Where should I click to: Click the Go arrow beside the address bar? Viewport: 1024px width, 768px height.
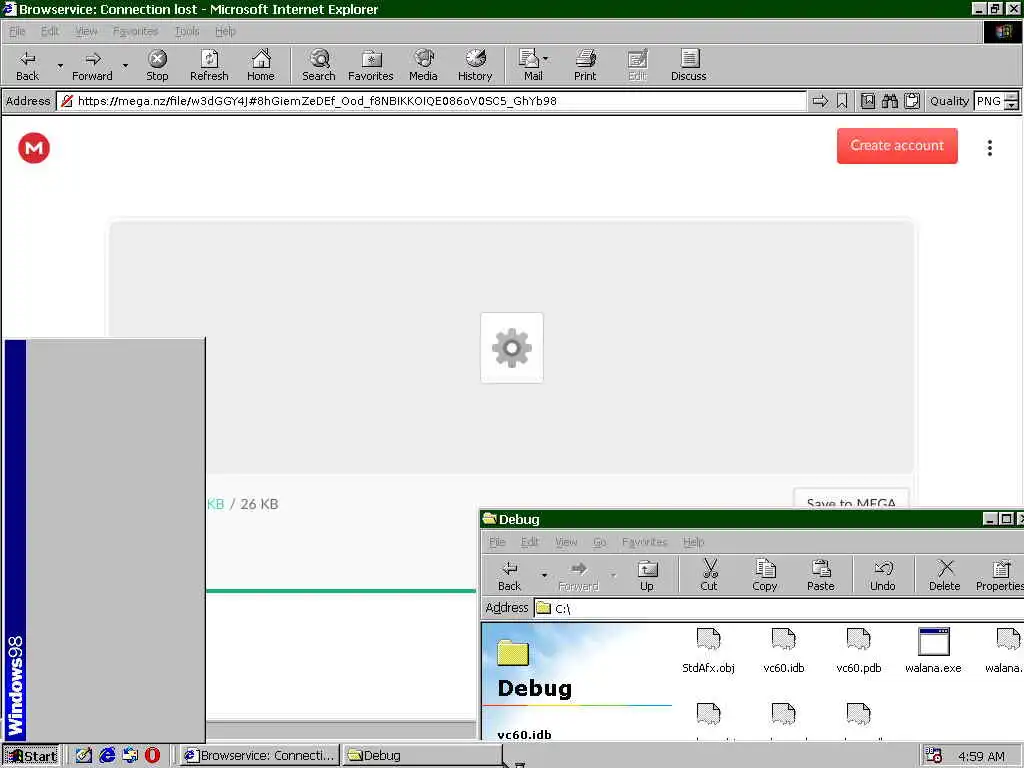coord(820,101)
